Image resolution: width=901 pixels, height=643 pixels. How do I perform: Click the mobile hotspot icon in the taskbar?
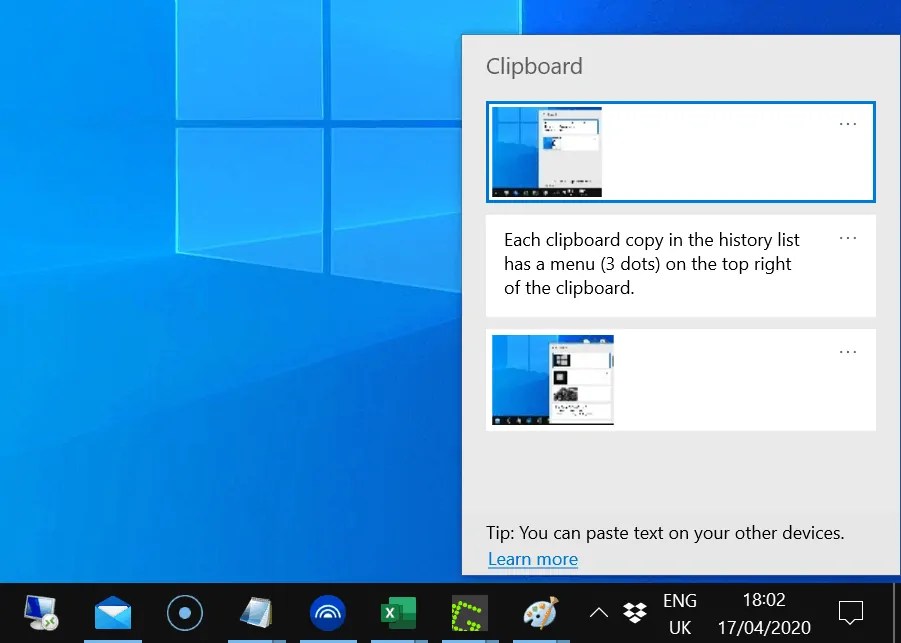point(327,613)
